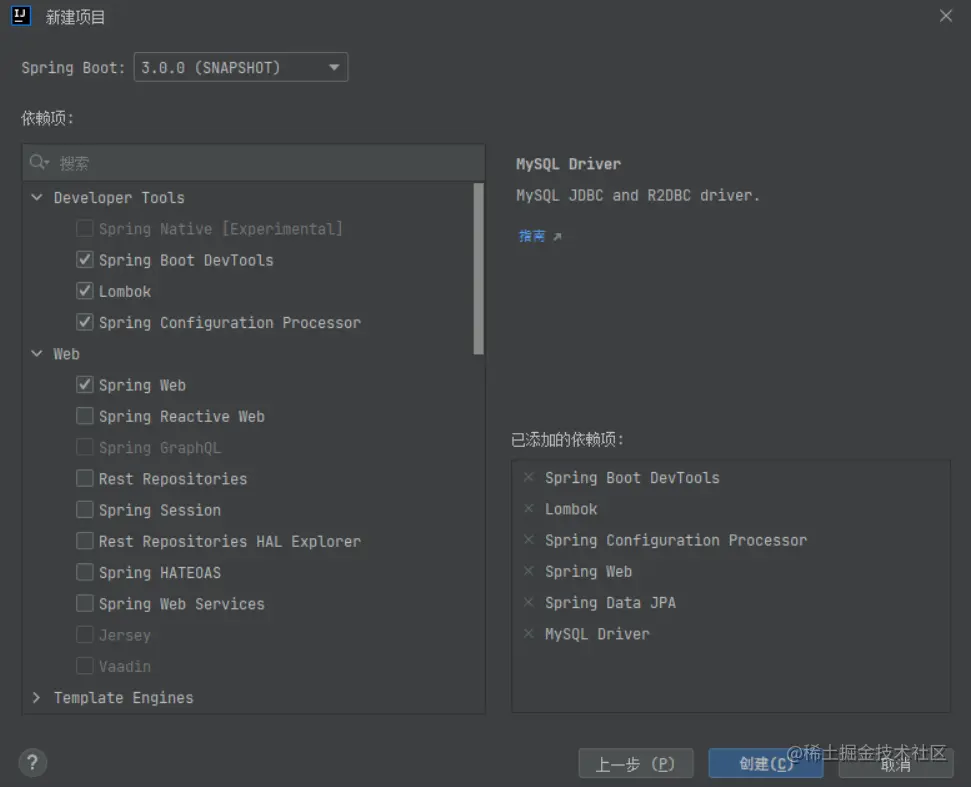The width and height of the screenshot is (971, 787).
Task: Enable Spring HATEOAS checkbox
Action: click(85, 572)
